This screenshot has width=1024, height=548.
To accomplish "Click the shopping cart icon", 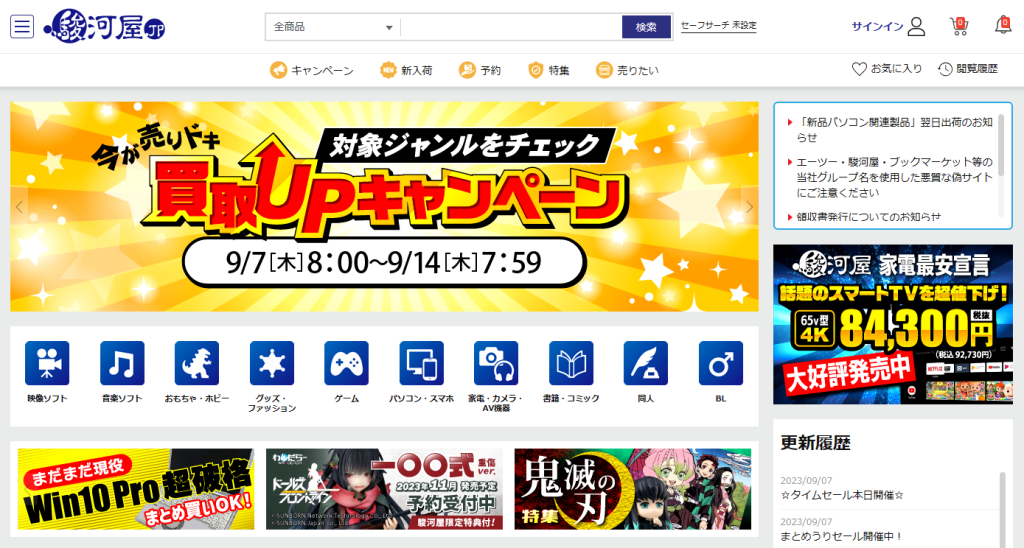I will pos(959,26).
